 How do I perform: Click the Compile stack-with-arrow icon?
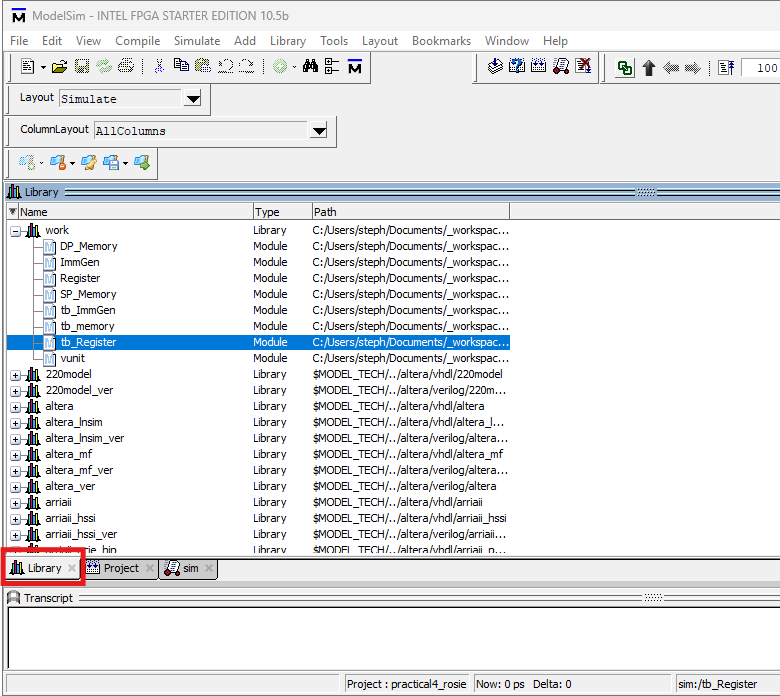point(495,66)
